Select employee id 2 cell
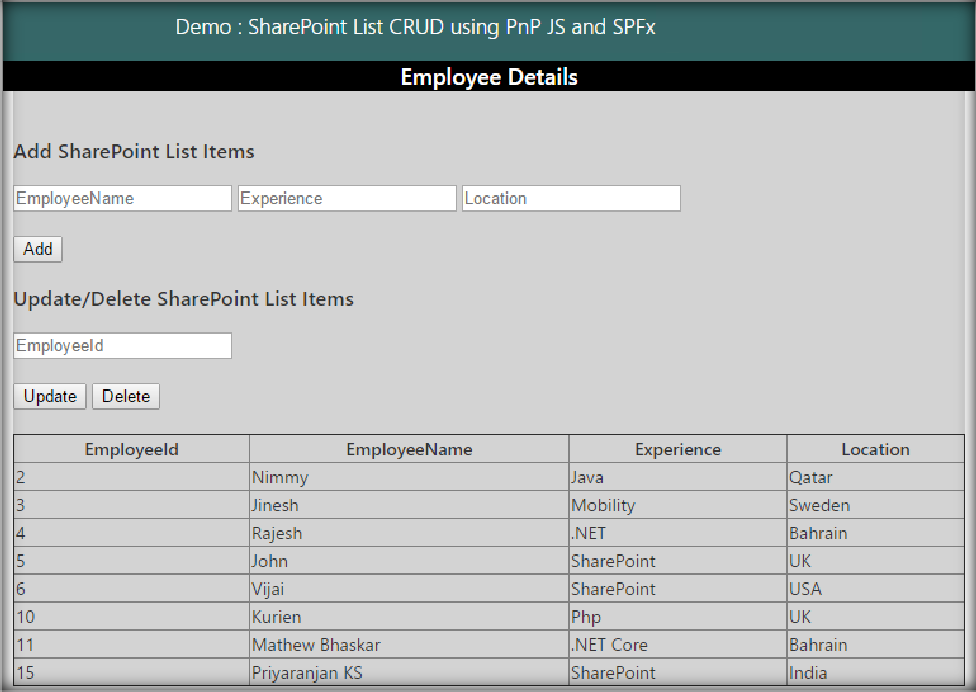Image resolution: width=976 pixels, height=692 pixels. (x=131, y=477)
